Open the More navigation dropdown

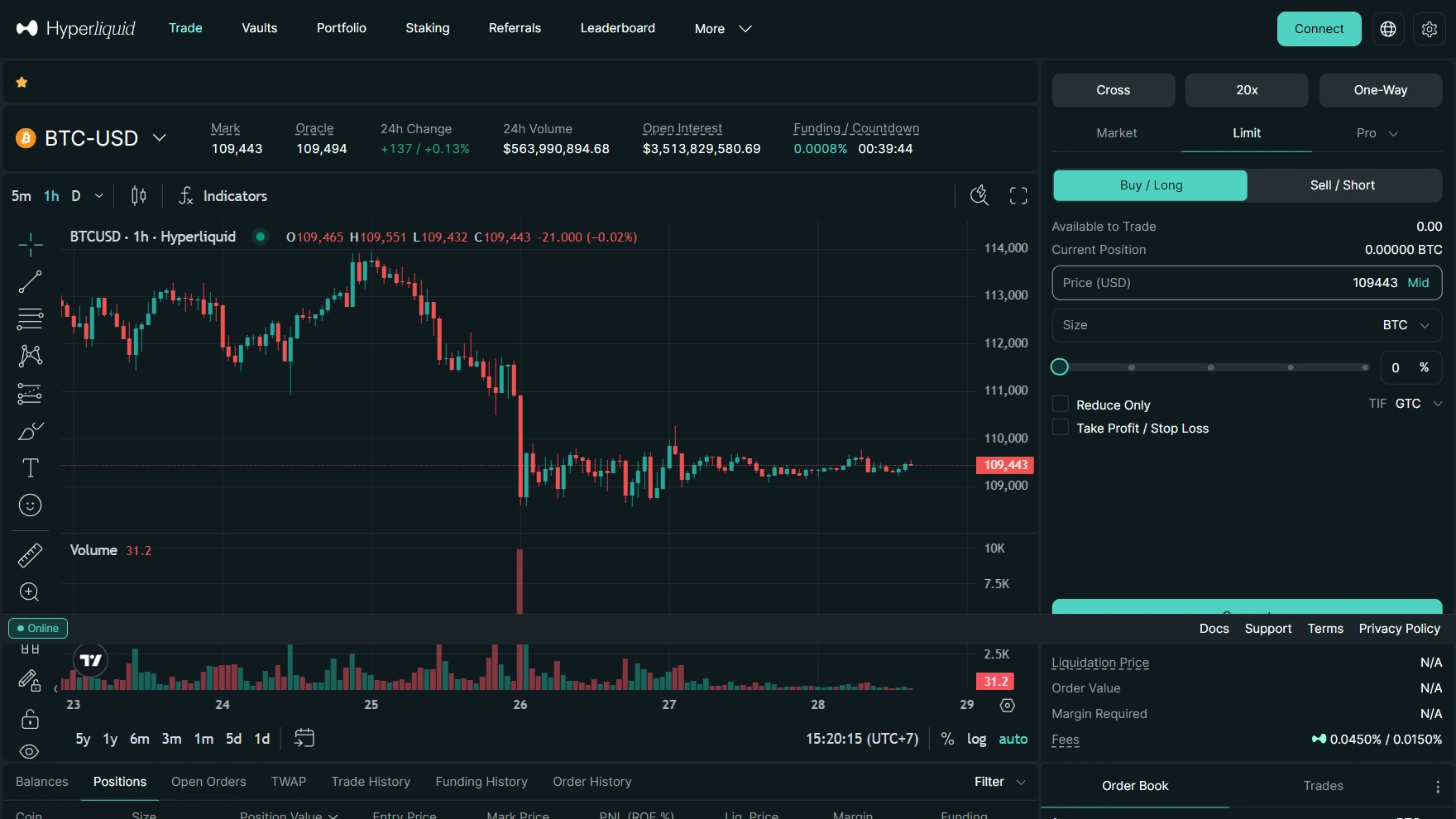coord(723,29)
